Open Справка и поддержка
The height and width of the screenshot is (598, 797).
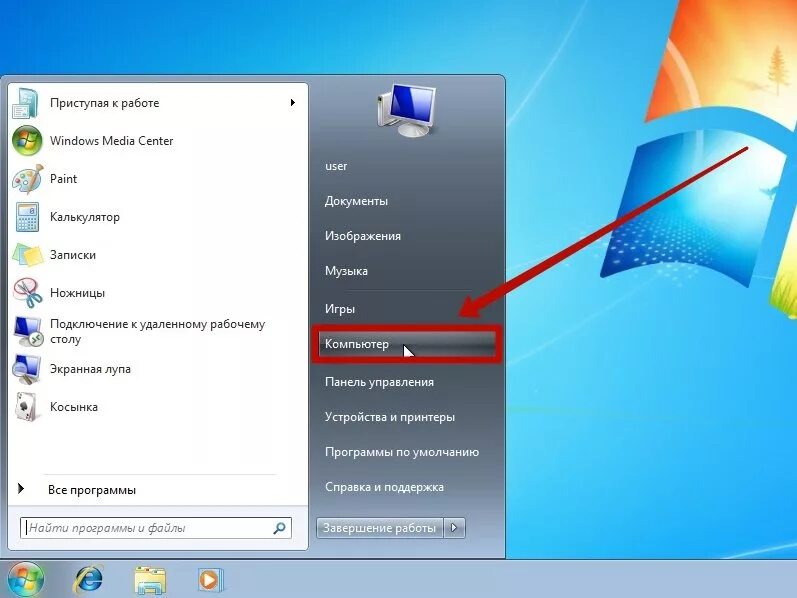tap(384, 487)
